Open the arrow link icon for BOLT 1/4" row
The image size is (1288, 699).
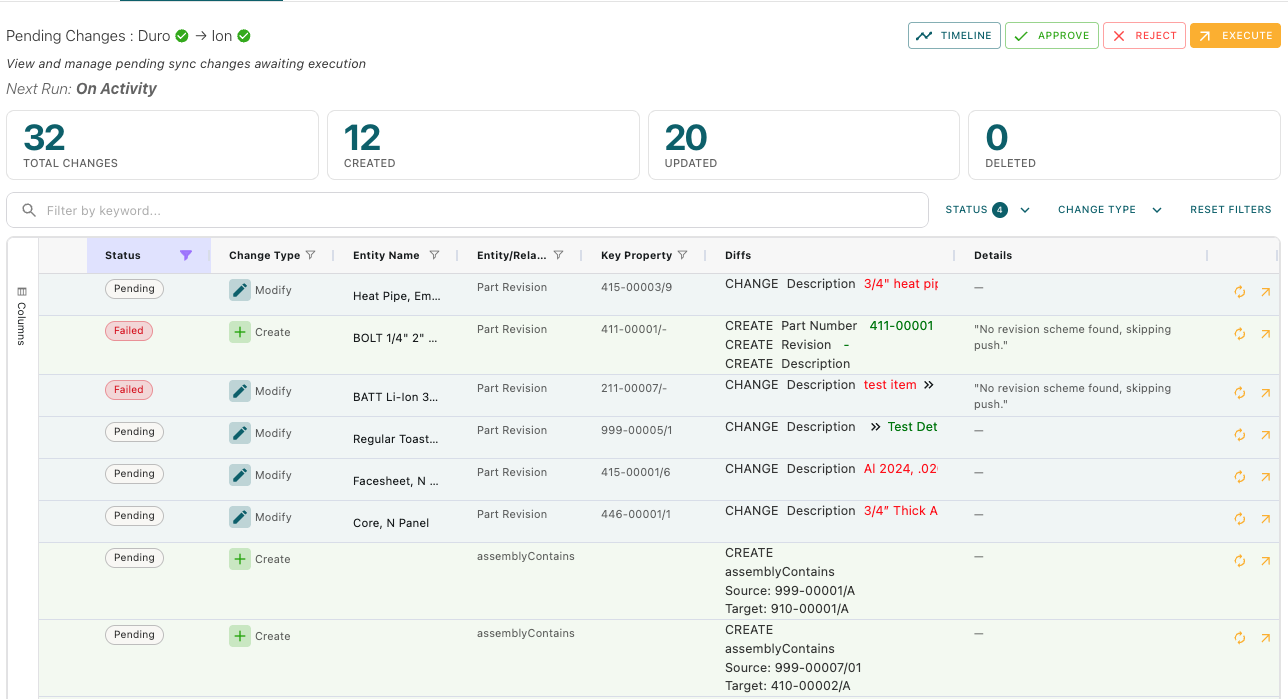click(1265, 334)
